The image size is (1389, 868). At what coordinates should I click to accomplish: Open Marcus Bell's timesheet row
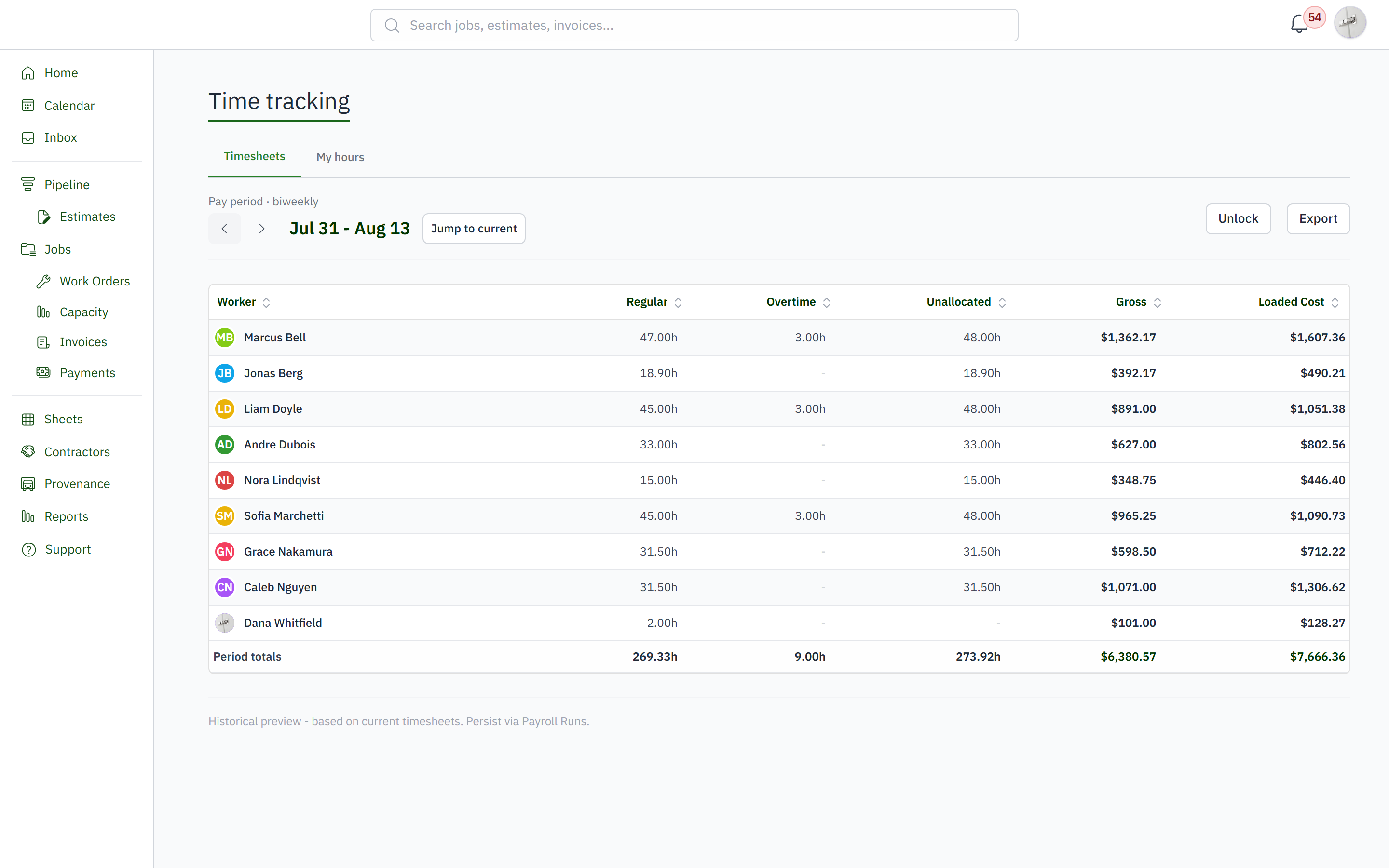click(x=779, y=338)
